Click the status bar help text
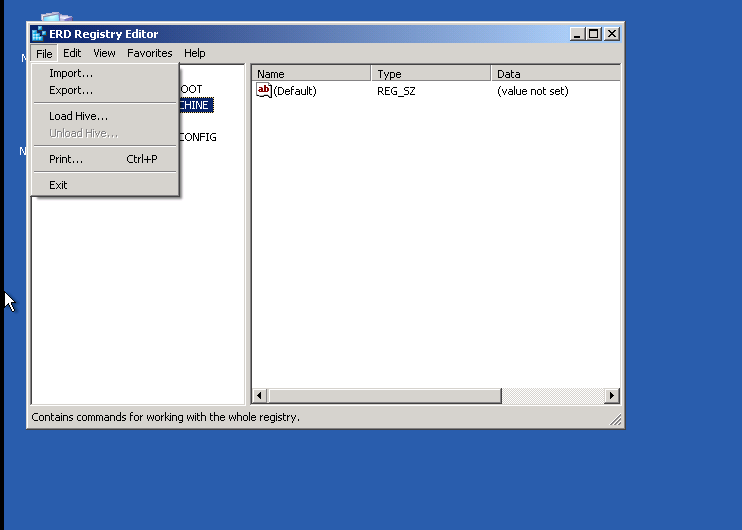 coord(166,417)
